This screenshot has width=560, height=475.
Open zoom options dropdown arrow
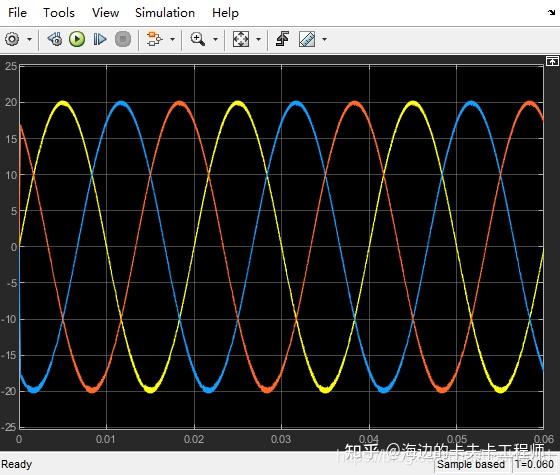coord(215,39)
